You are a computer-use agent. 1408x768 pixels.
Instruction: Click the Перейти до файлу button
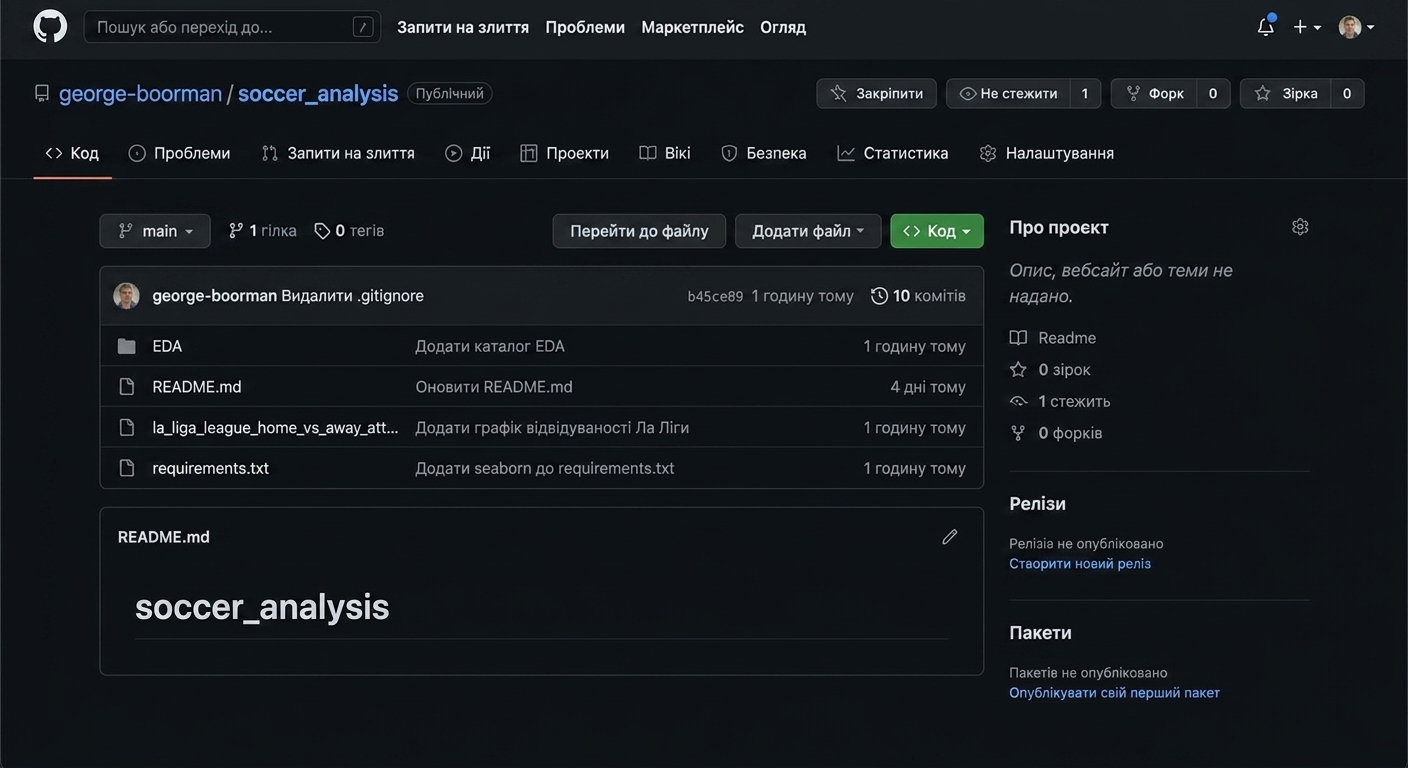point(639,231)
